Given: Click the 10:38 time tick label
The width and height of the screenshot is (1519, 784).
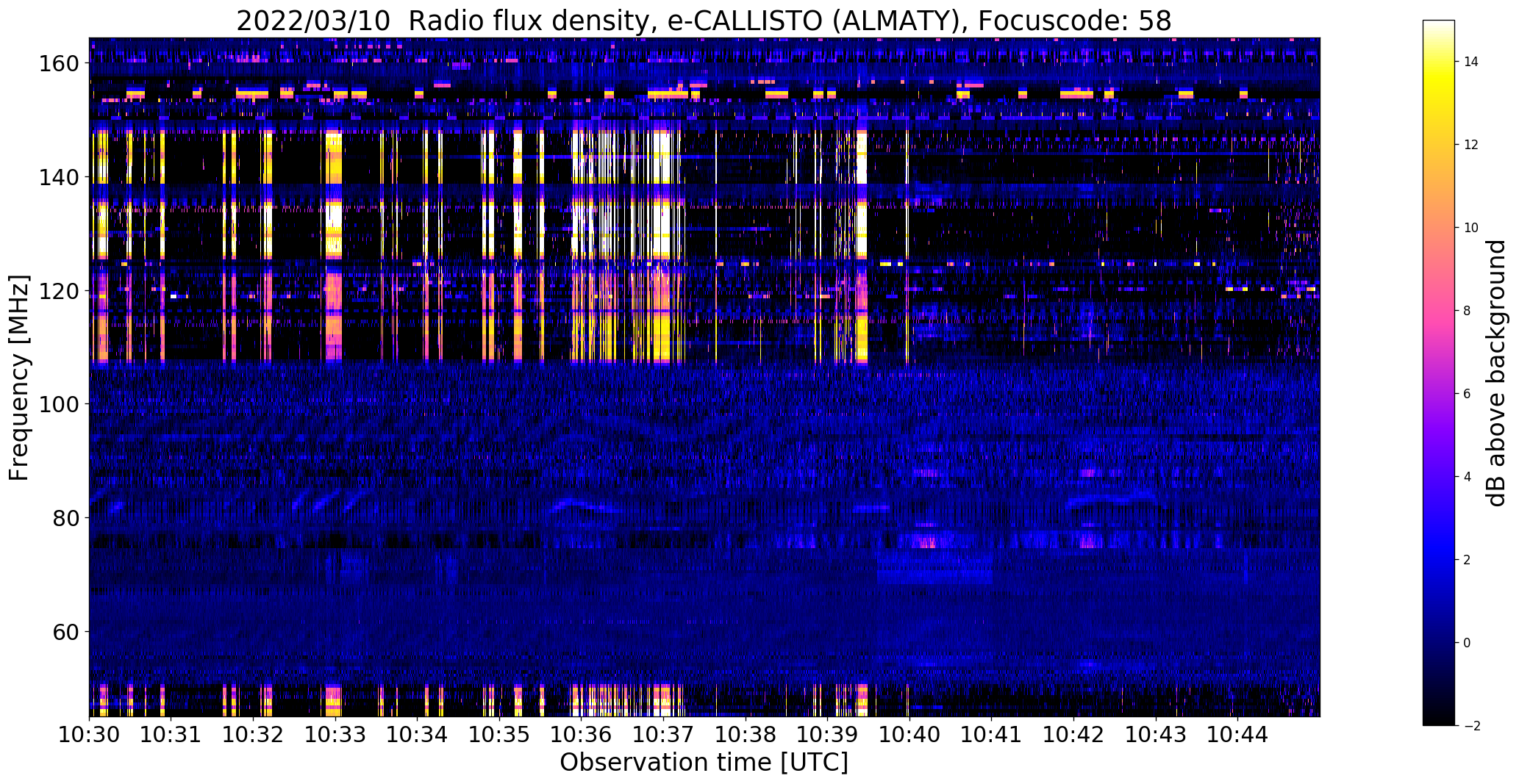Looking at the screenshot, I should (746, 734).
